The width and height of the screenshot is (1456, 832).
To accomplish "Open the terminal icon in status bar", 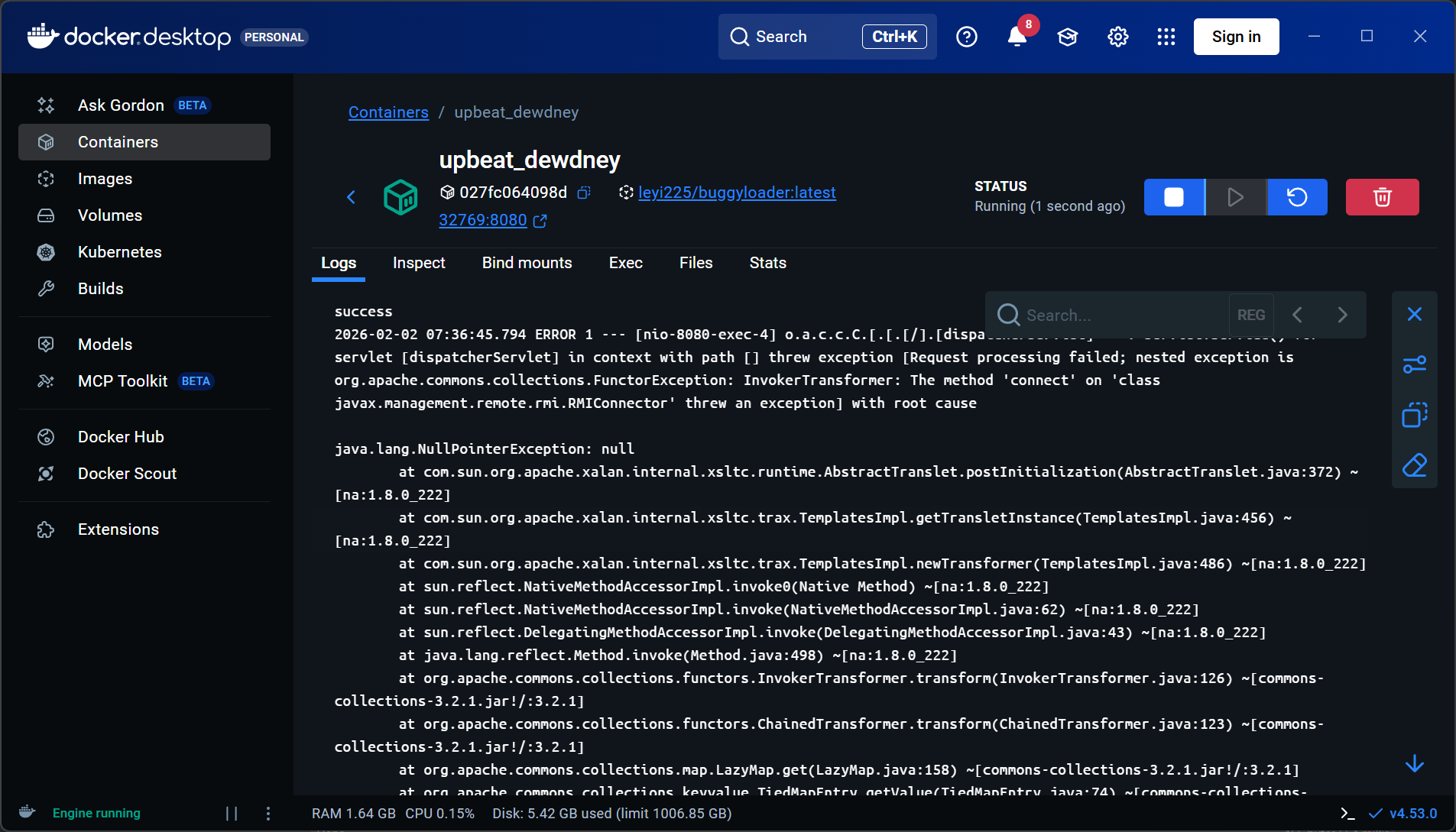I will (x=1348, y=814).
